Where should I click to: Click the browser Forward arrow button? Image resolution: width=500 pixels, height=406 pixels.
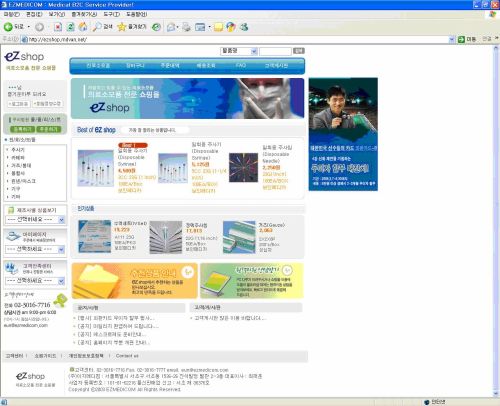[x=39, y=27]
